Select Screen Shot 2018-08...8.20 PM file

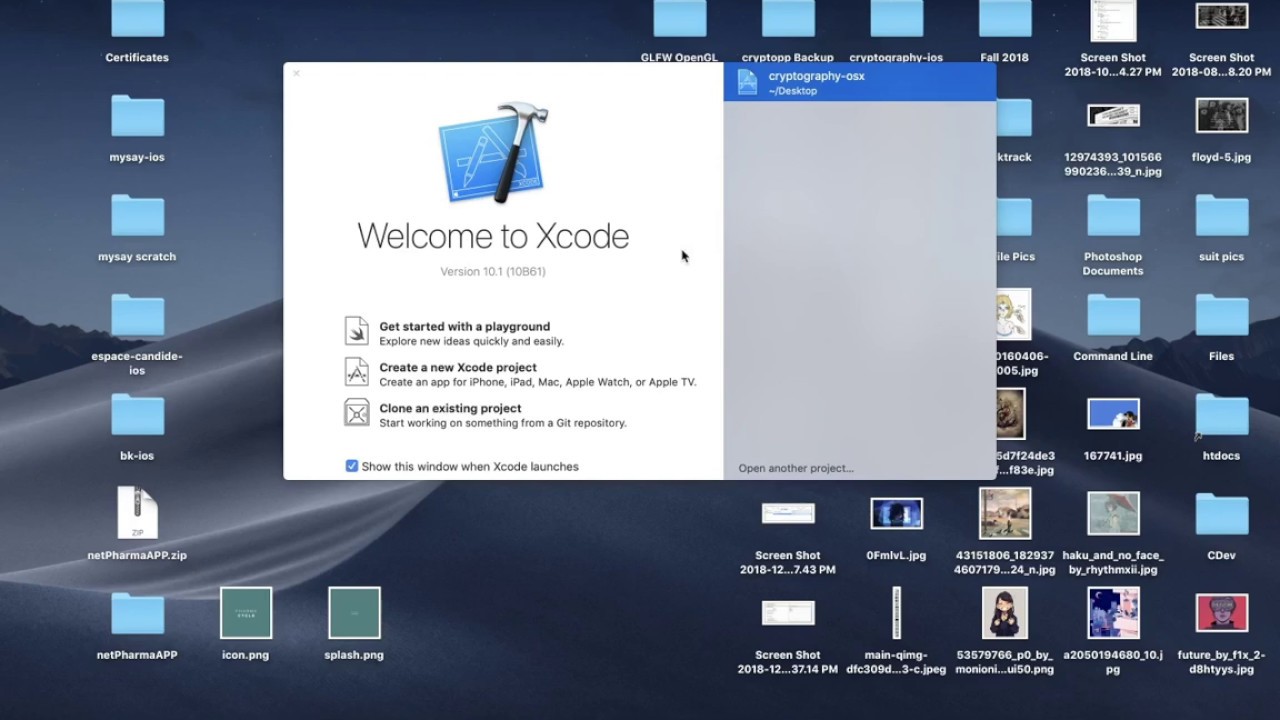coord(1222,16)
